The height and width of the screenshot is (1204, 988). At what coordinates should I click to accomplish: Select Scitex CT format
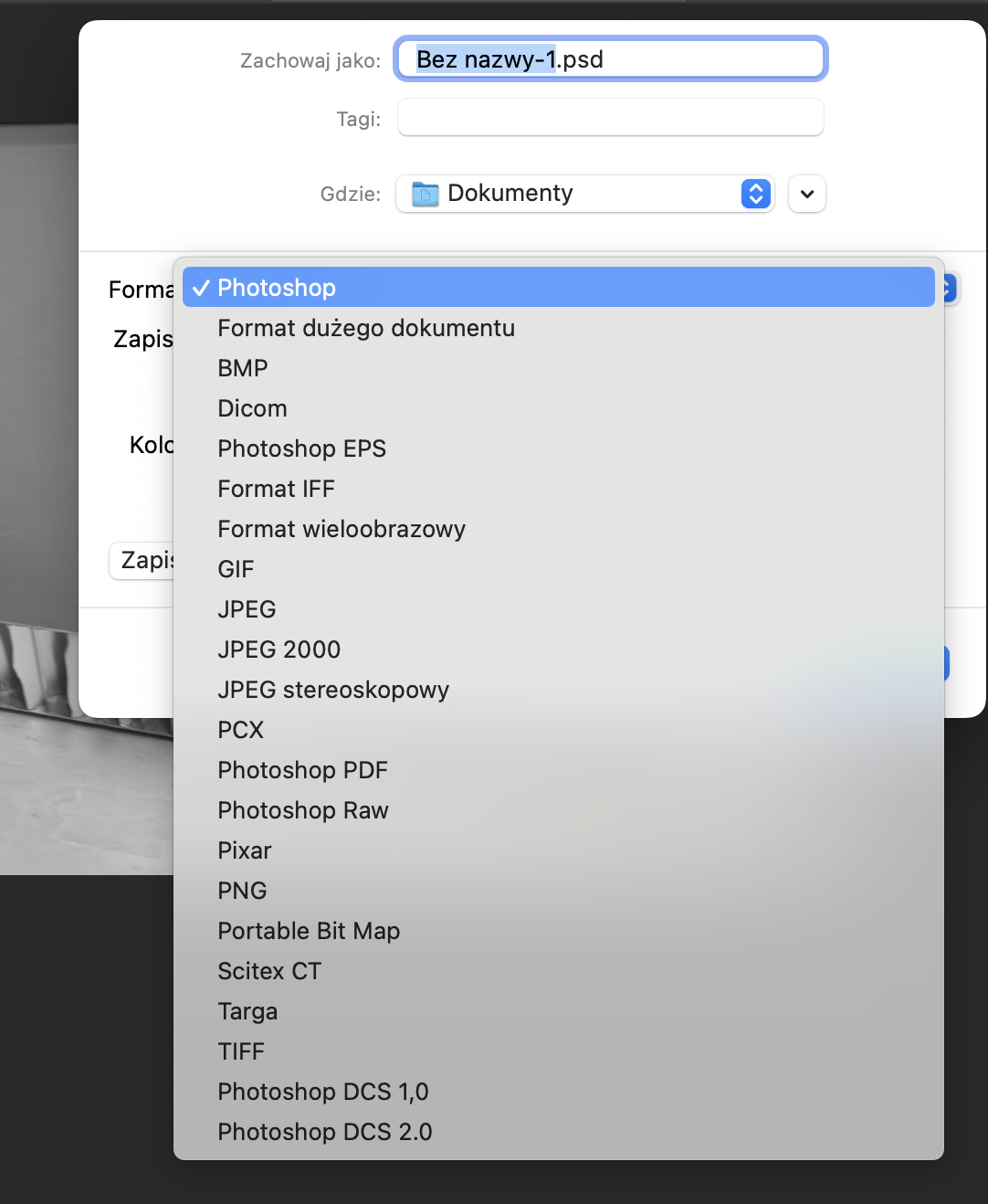[268, 970]
